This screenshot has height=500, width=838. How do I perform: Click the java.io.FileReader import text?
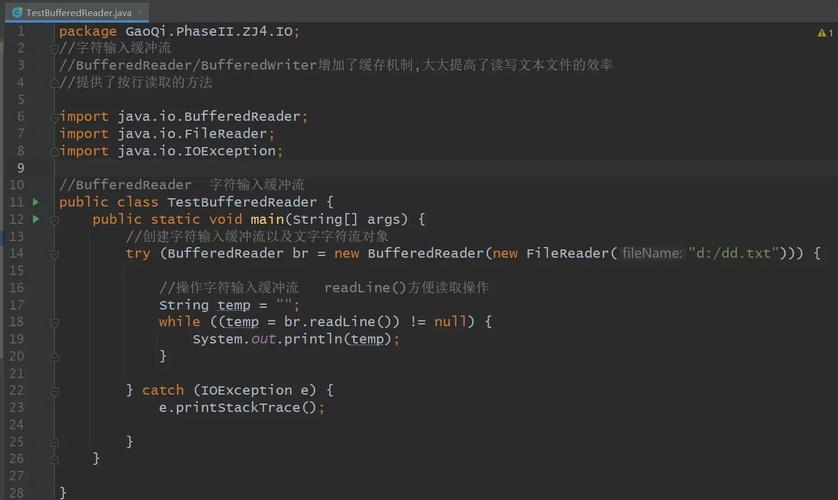(192, 134)
